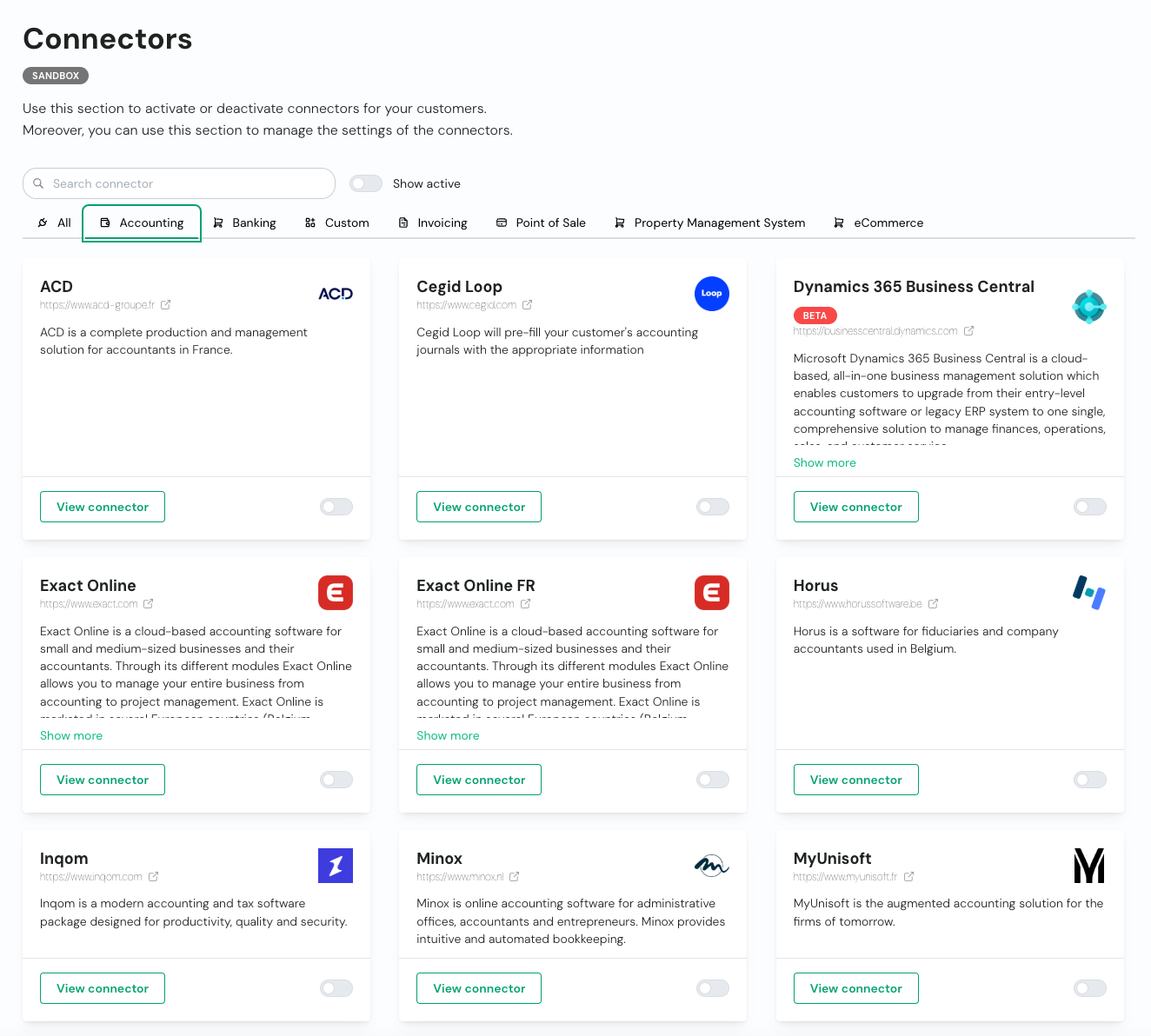The image size is (1151, 1036).
Task: Open the businesscentral.dynamics.com URL link
Action: (x=875, y=331)
